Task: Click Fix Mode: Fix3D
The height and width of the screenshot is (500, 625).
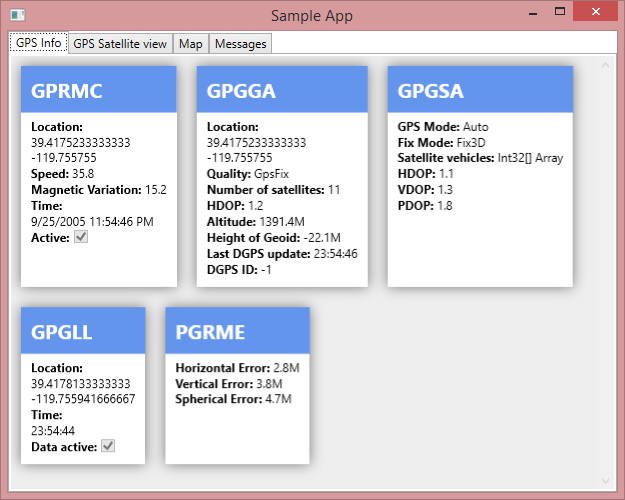Action: tap(442, 143)
